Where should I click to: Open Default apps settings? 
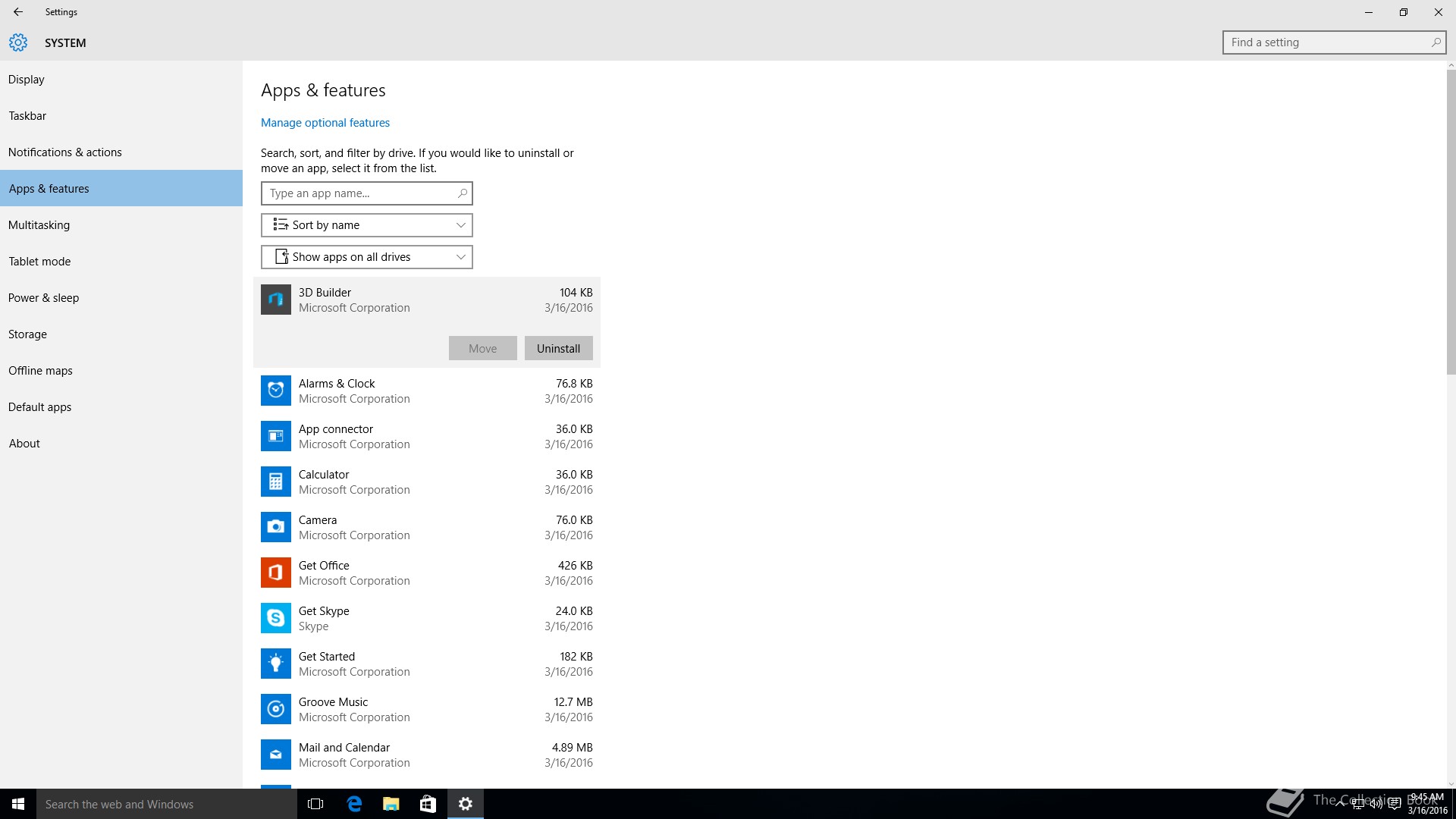pos(121,407)
